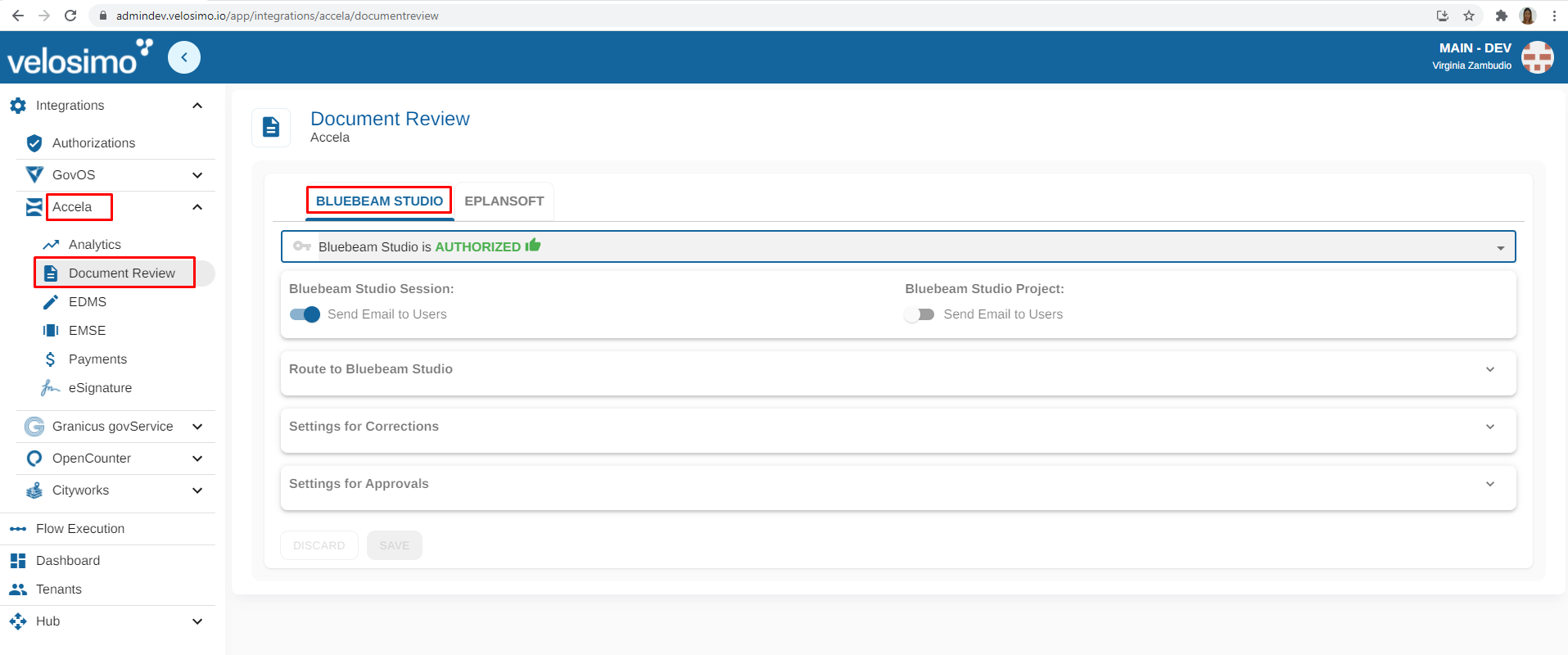
Task: Click the Hub icon
Action: pyautogui.click(x=18, y=621)
